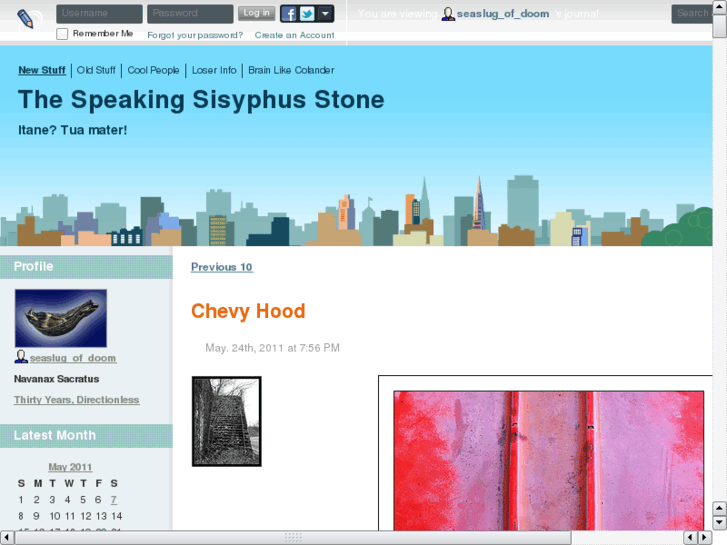Click the LiveJournal pencil logo icon
Viewport: 727px width, 545px height.
(x=28, y=19)
